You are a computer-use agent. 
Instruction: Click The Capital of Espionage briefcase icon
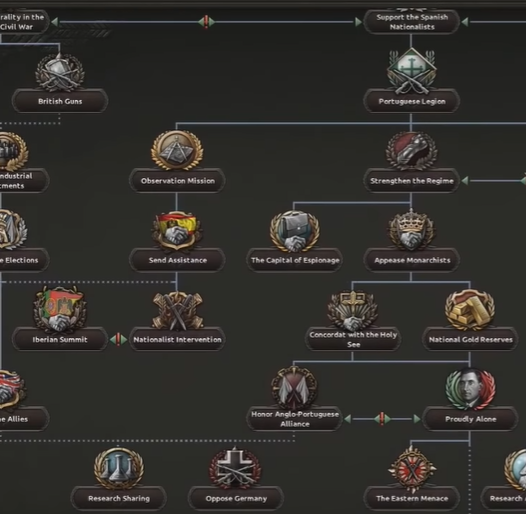click(x=295, y=230)
